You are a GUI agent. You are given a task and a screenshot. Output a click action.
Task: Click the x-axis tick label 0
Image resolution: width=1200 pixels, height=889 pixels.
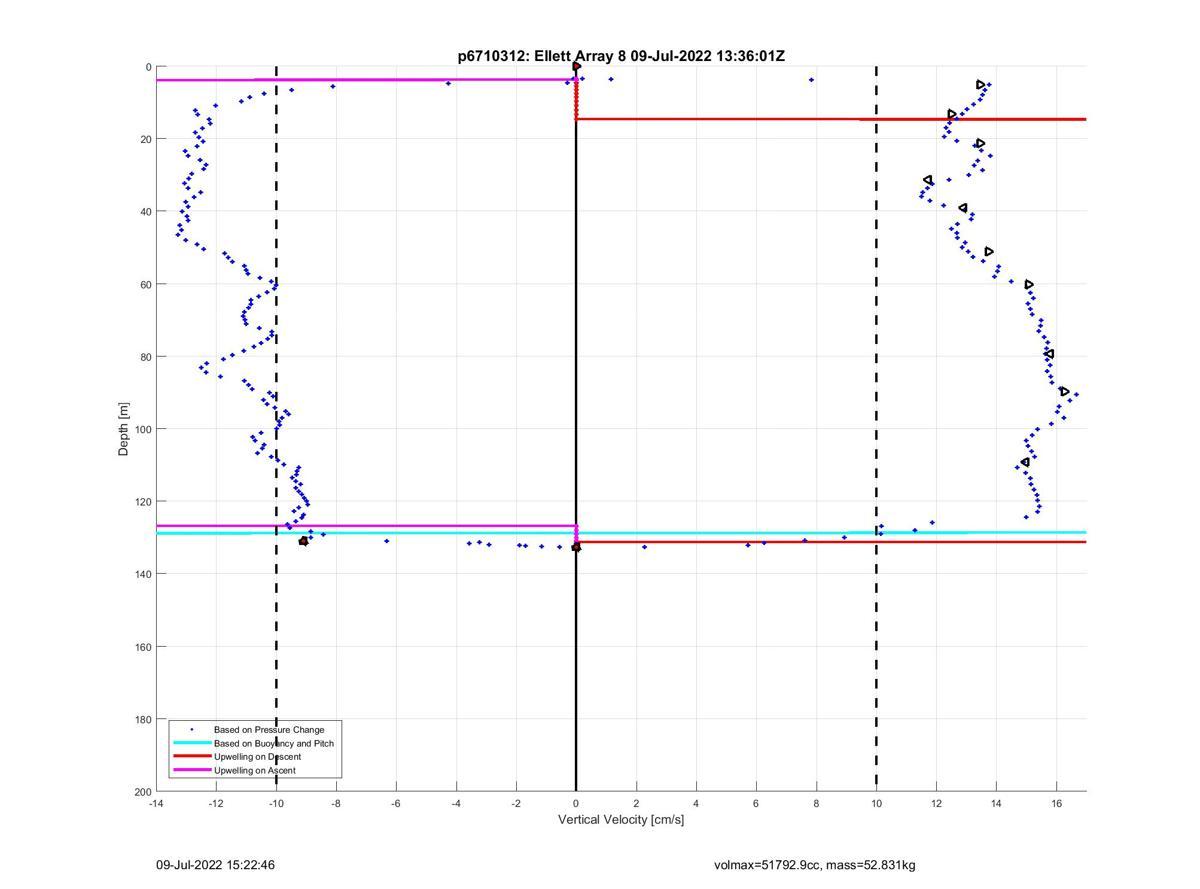pos(576,803)
